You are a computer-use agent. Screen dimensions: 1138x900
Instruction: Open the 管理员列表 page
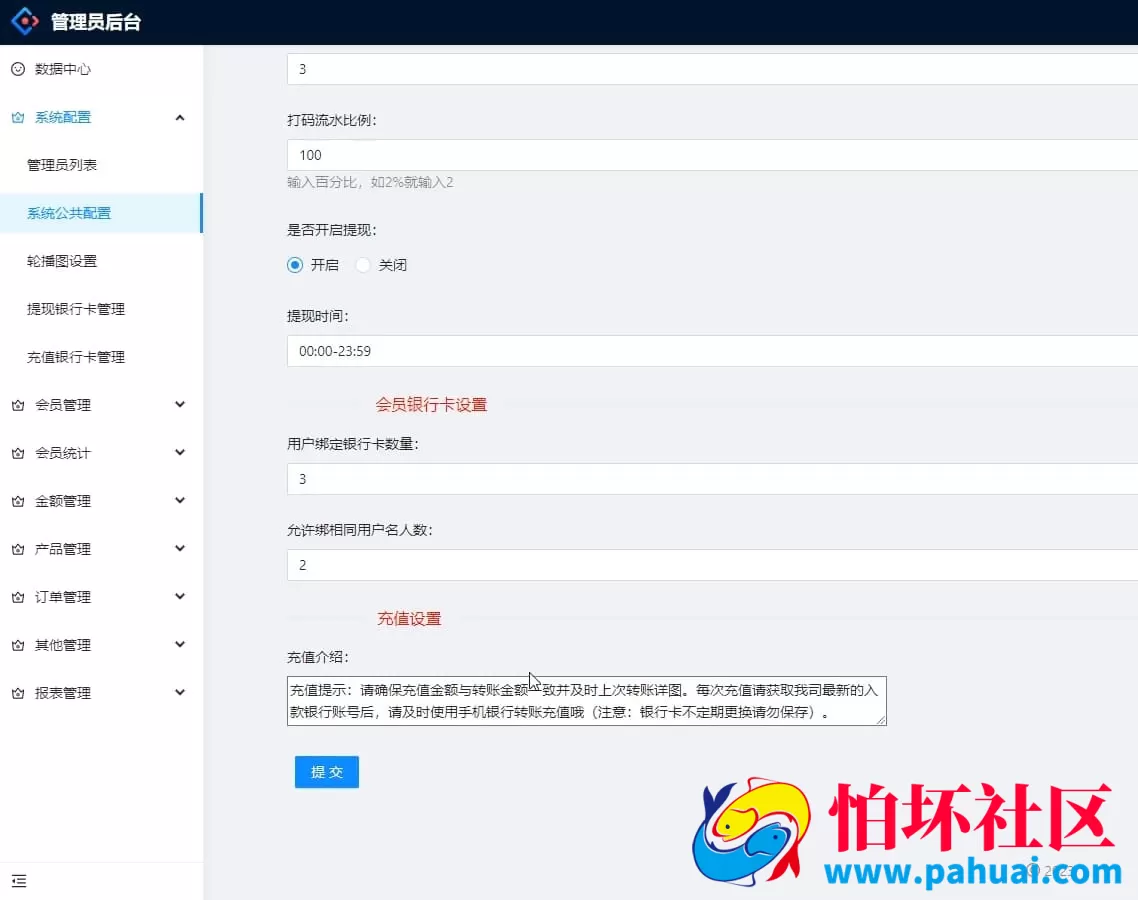(x=60, y=165)
